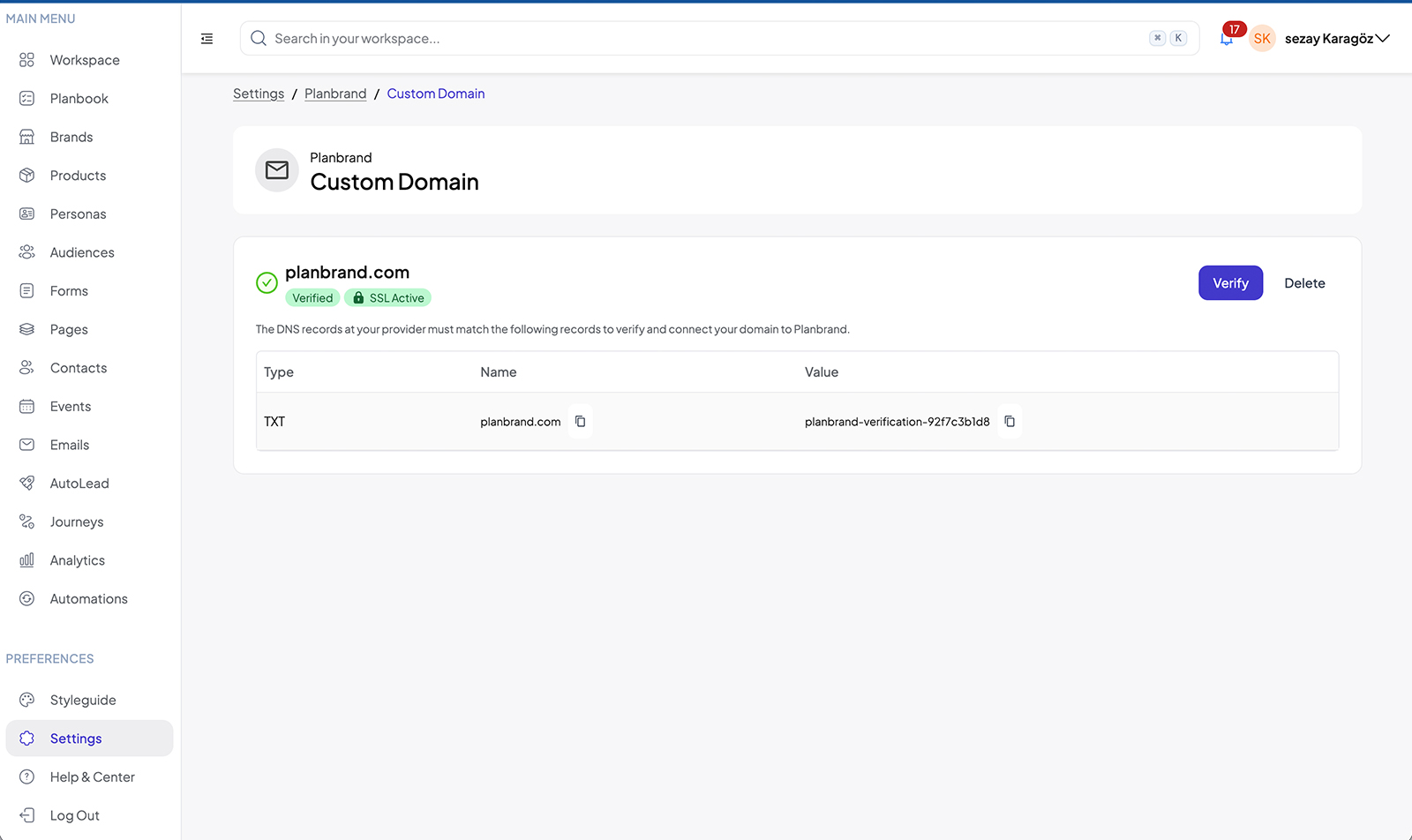This screenshot has height=840, width=1412.
Task: Click the SK user avatar
Action: pyautogui.click(x=1262, y=39)
